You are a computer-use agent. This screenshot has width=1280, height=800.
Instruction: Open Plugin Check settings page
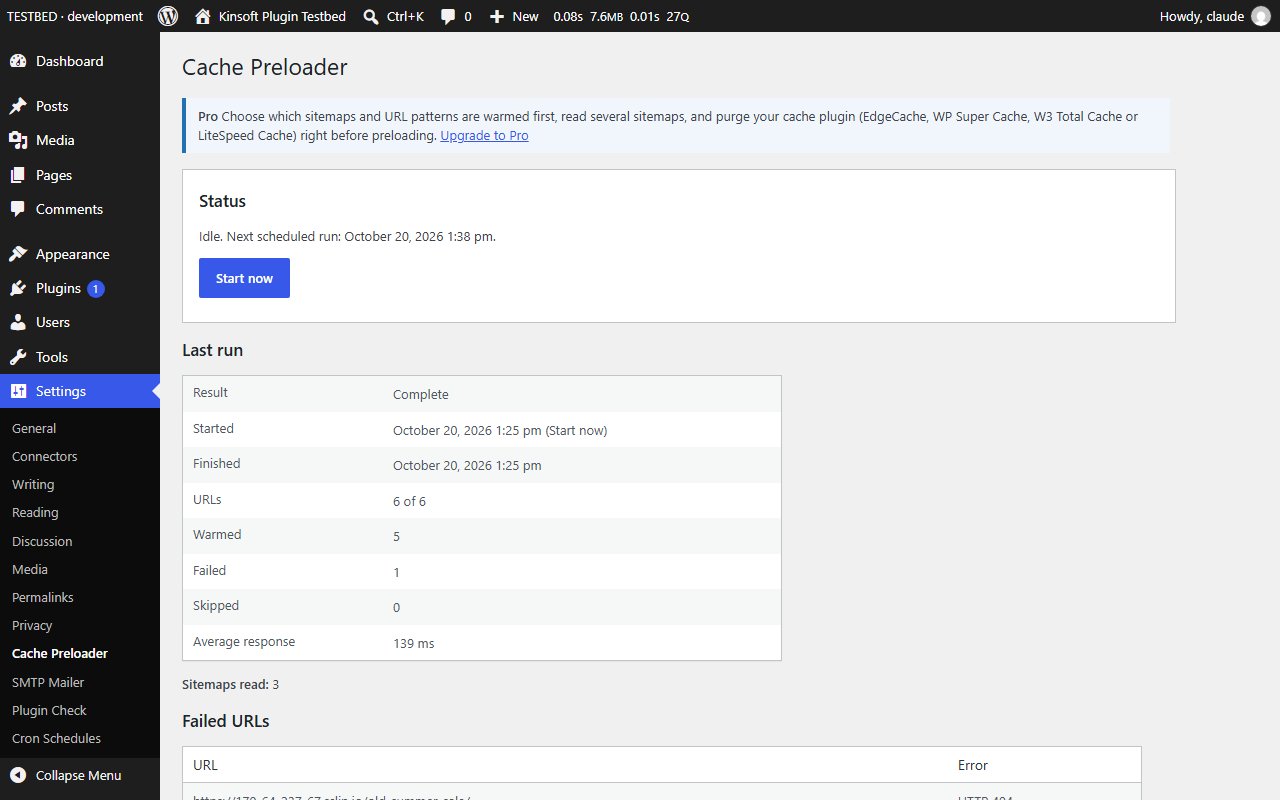[x=49, y=710]
